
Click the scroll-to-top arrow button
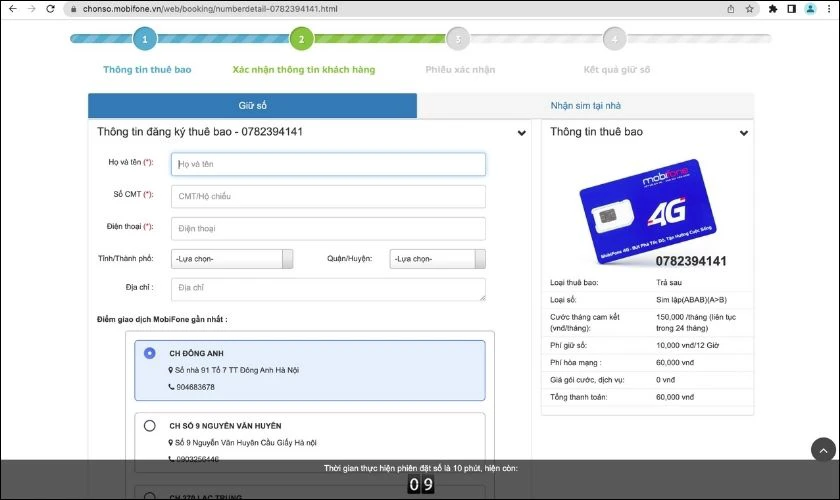[x=822, y=450]
